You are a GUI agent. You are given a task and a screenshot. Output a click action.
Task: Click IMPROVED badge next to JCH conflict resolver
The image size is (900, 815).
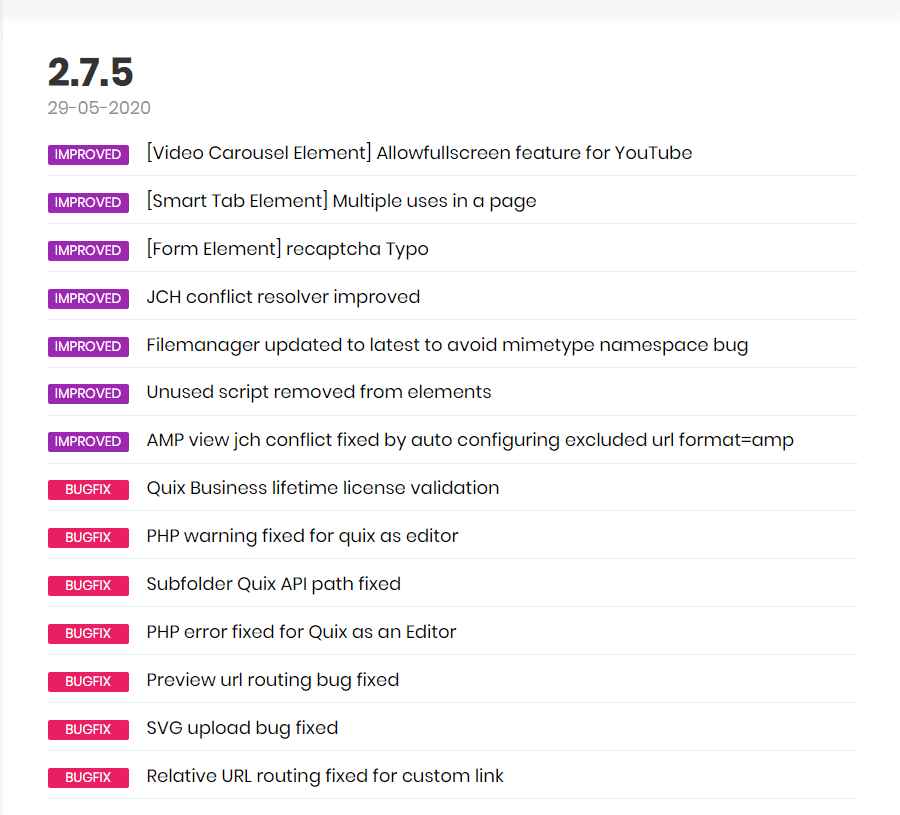(88, 298)
